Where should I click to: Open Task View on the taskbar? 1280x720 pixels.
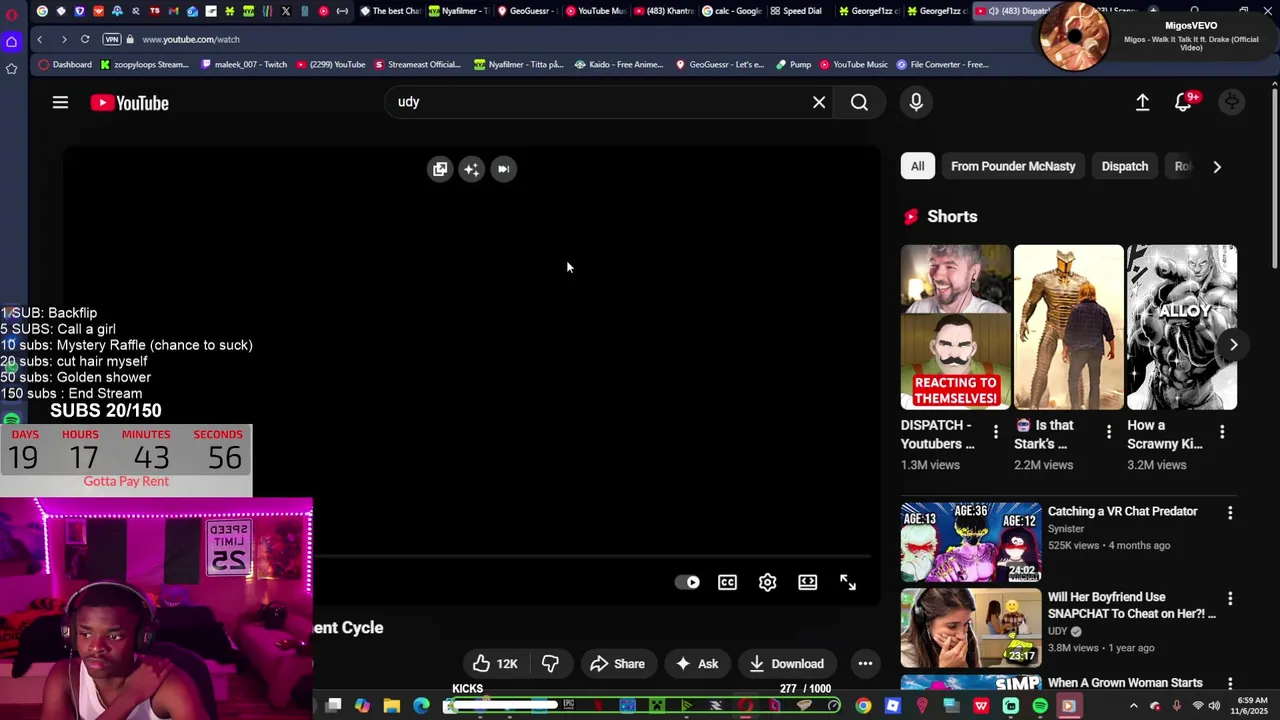(333, 705)
